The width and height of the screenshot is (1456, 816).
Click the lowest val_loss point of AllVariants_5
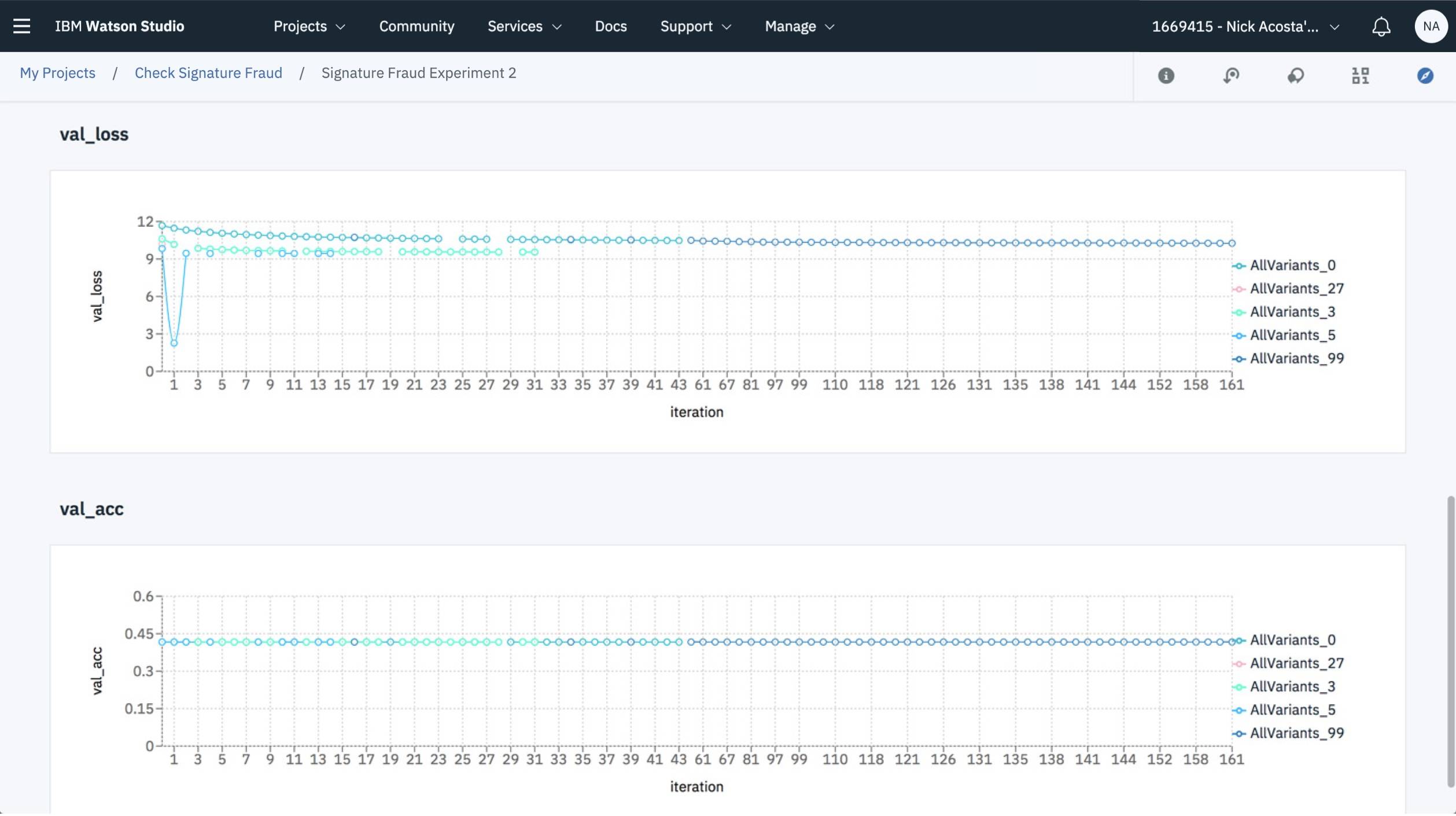pos(174,343)
